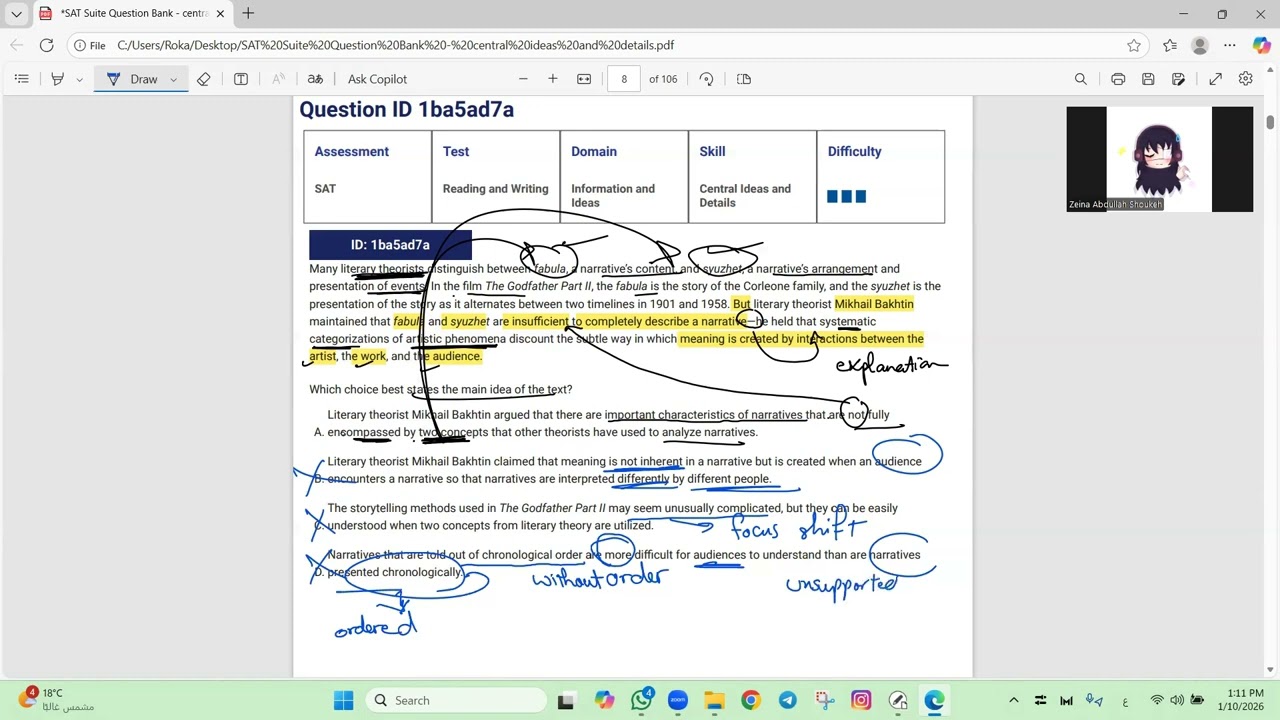Click the 'ID: 1ba5ad7a' blue banner
Viewport: 1280px width, 720px height.
(x=390, y=244)
